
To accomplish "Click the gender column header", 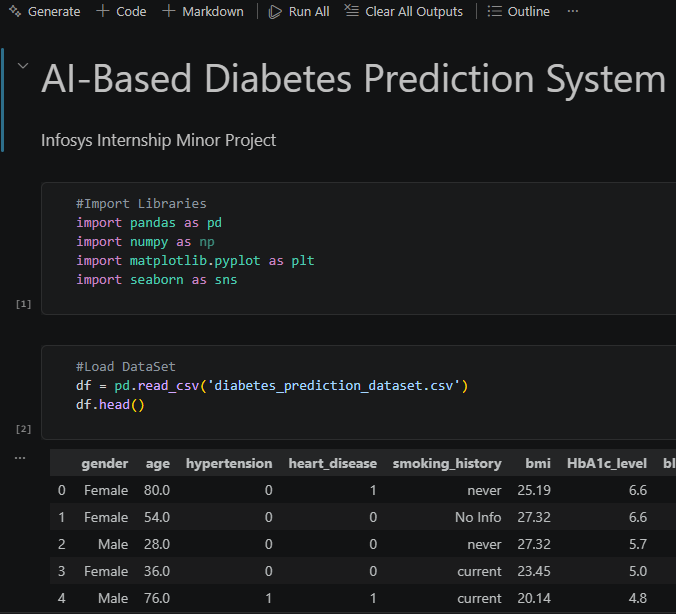I will (x=105, y=464).
